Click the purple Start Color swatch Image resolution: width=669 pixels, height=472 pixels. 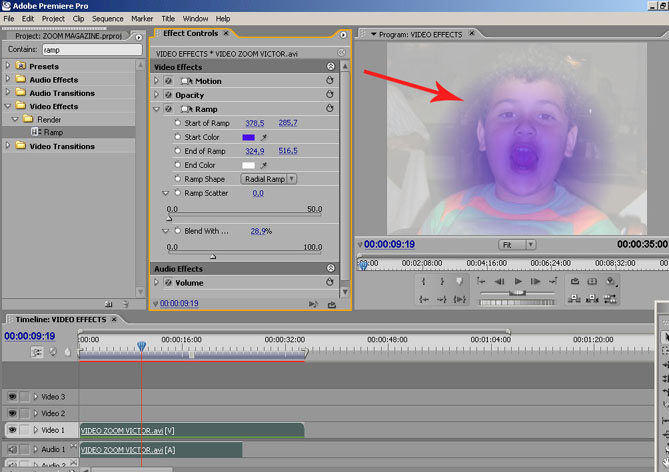point(248,137)
